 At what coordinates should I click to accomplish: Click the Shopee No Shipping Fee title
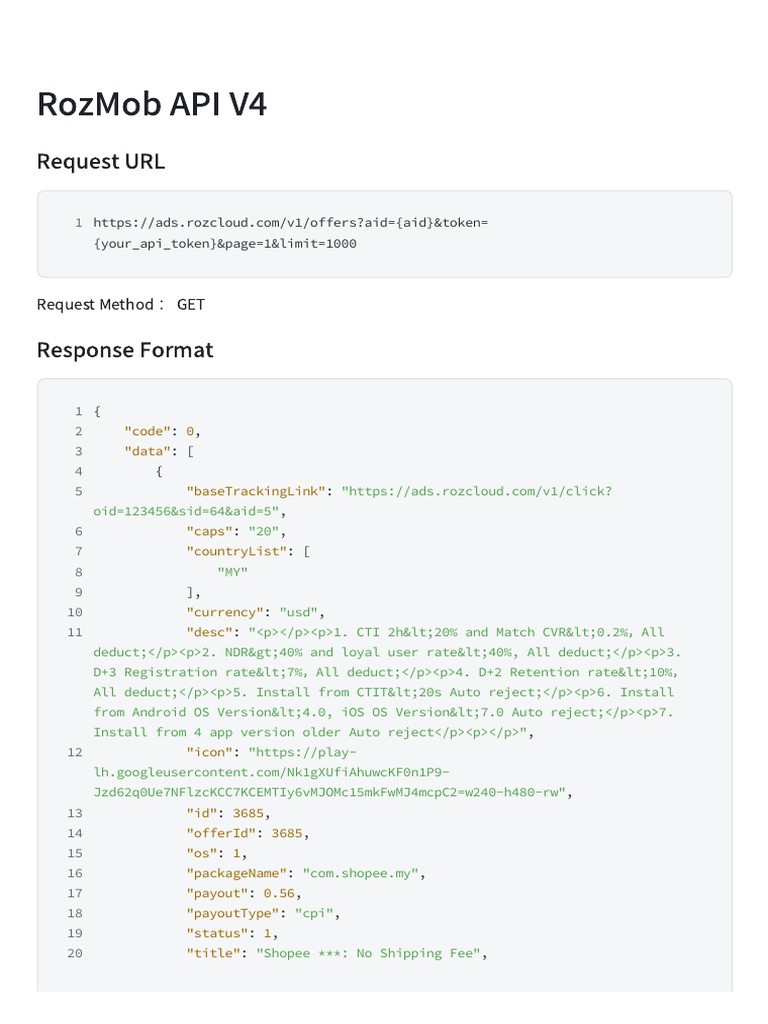pos(369,952)
